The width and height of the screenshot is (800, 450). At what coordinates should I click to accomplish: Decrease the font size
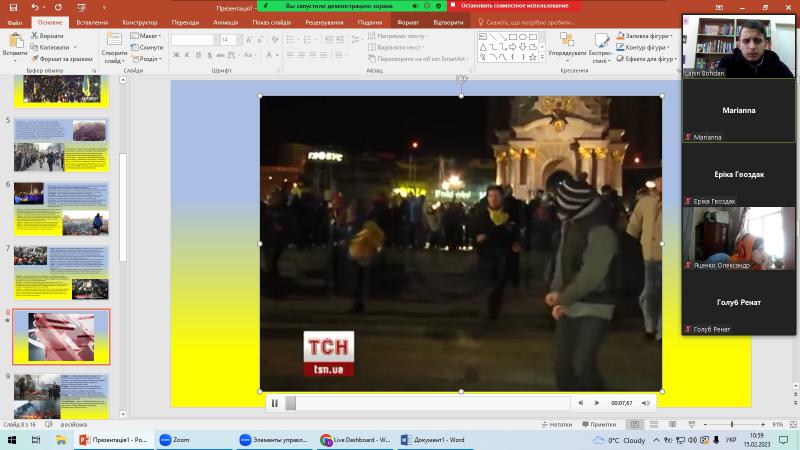click(x=260, y=40)
